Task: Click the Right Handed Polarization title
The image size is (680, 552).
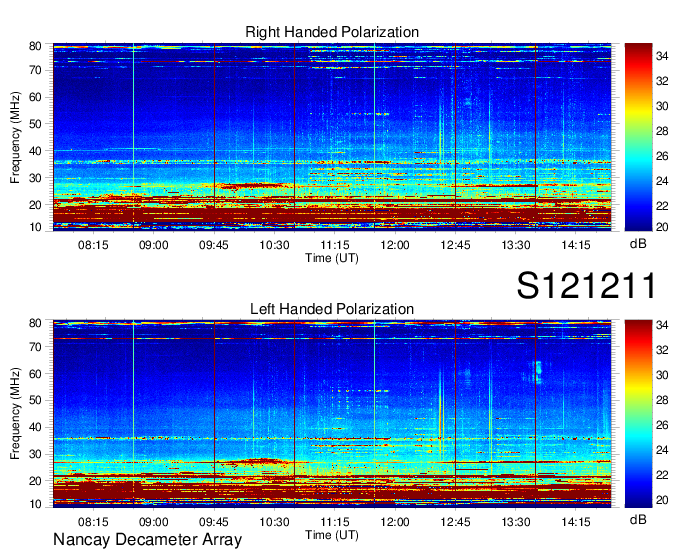Action: click(332, 32)
